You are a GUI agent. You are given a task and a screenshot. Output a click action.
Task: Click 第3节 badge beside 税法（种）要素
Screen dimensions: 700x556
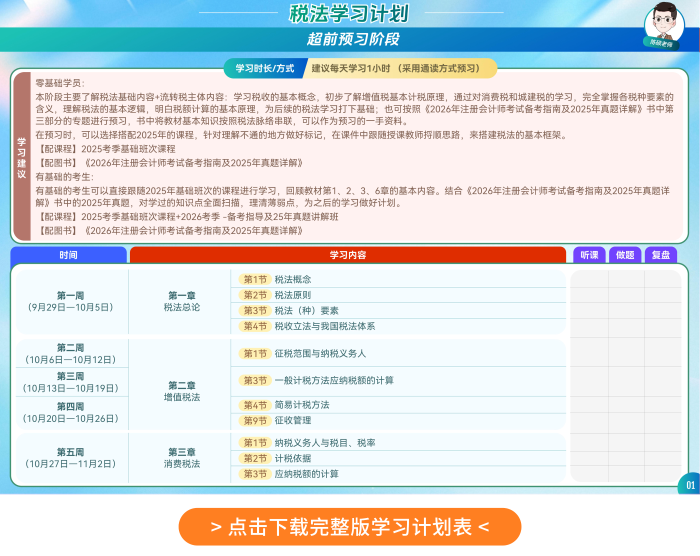(255, 310)
